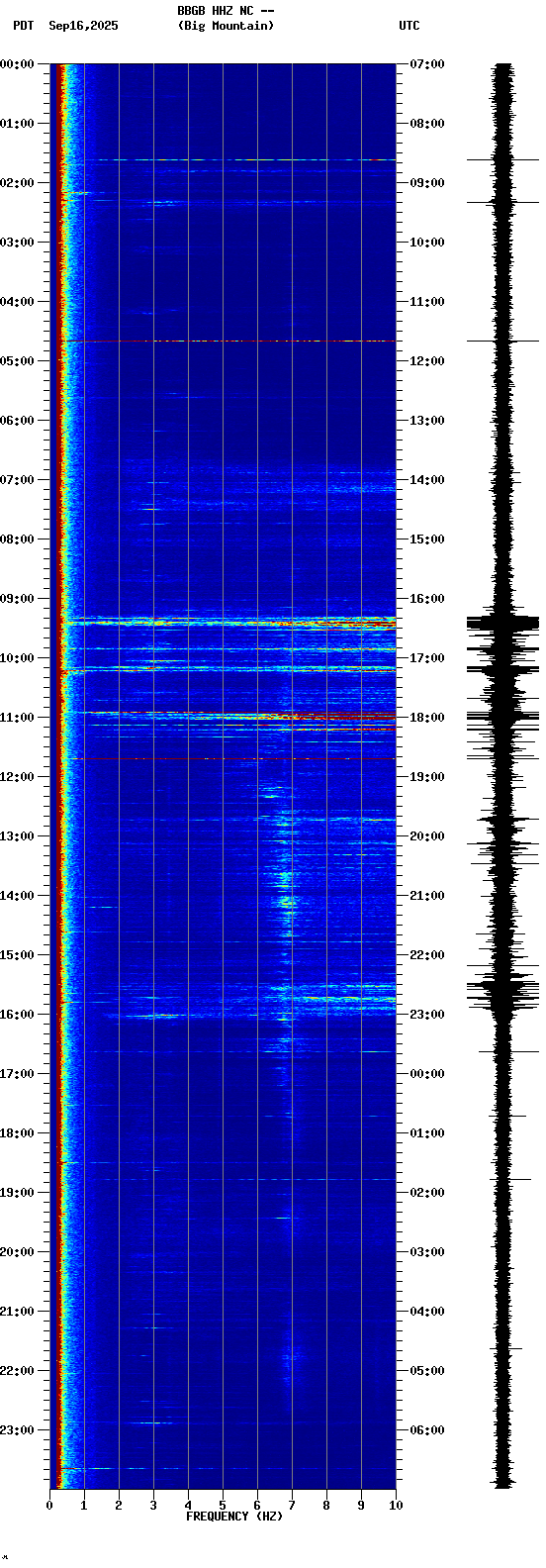Click the PDT '16:00' time tick label
546x1568 pixels.
tap(17, 1015)
